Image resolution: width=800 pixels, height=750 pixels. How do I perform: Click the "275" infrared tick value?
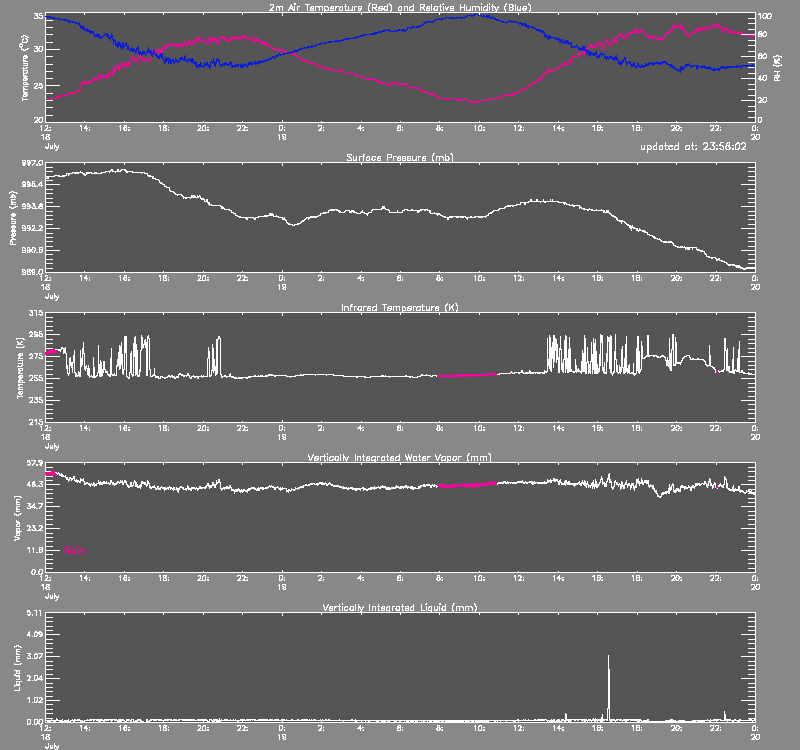tap(36, 356)
